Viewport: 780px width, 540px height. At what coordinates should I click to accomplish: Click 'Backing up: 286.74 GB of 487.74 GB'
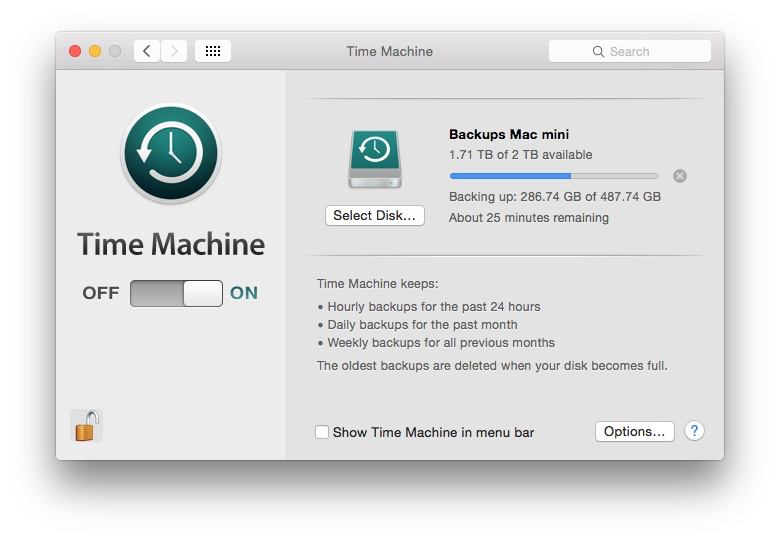[555, 196]
